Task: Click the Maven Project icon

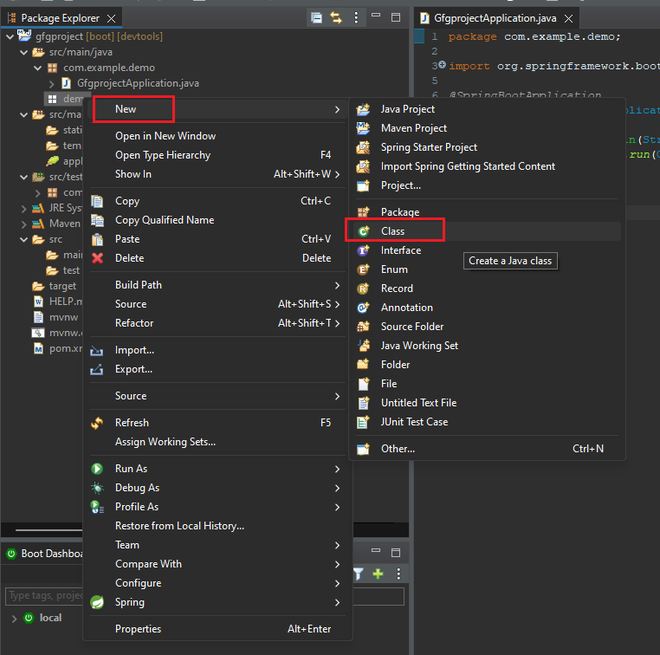Action: pos(363,128)
